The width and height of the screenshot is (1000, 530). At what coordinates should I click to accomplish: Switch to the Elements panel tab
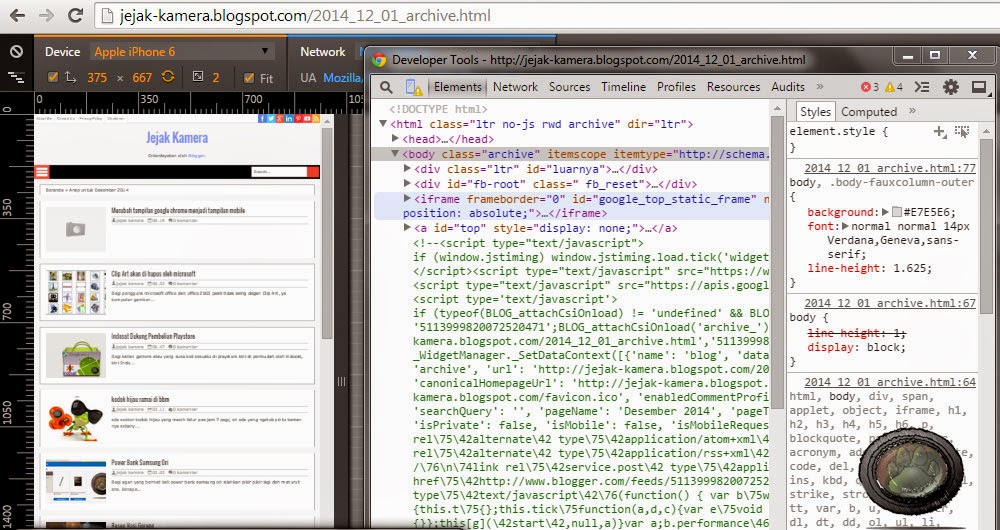tap(457, 87)
